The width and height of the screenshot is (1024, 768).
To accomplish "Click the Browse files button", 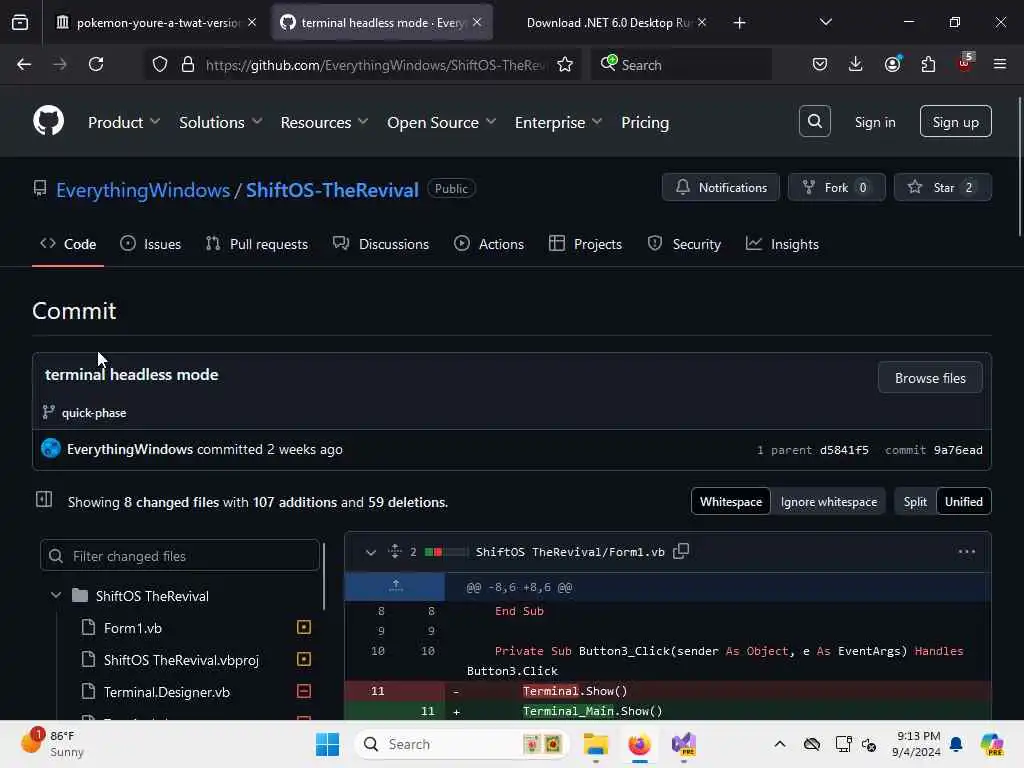I will [930, 378].
